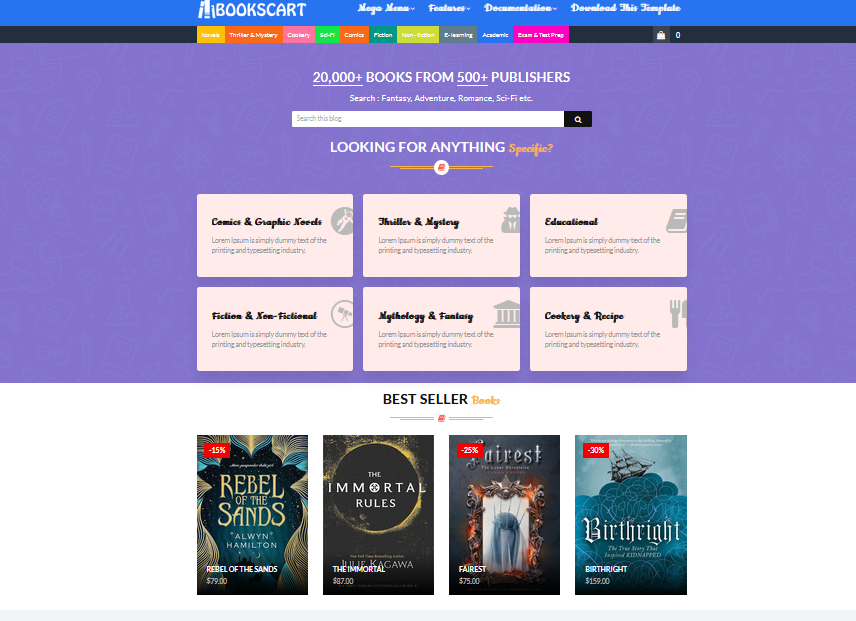Image resolution: width=856 pixels, height=621 pixels.
Task: Click the $159.00 price
Action: click(x=597, y=581)
